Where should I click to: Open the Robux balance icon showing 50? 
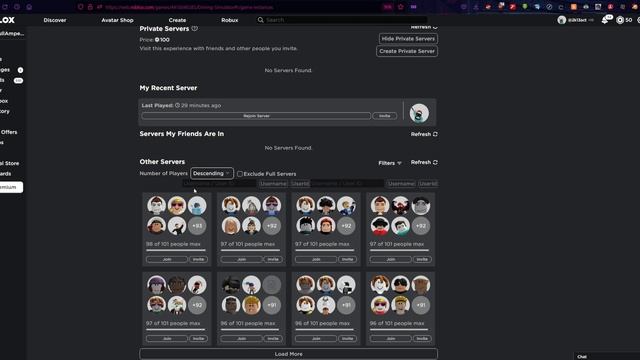coord(620,20)
